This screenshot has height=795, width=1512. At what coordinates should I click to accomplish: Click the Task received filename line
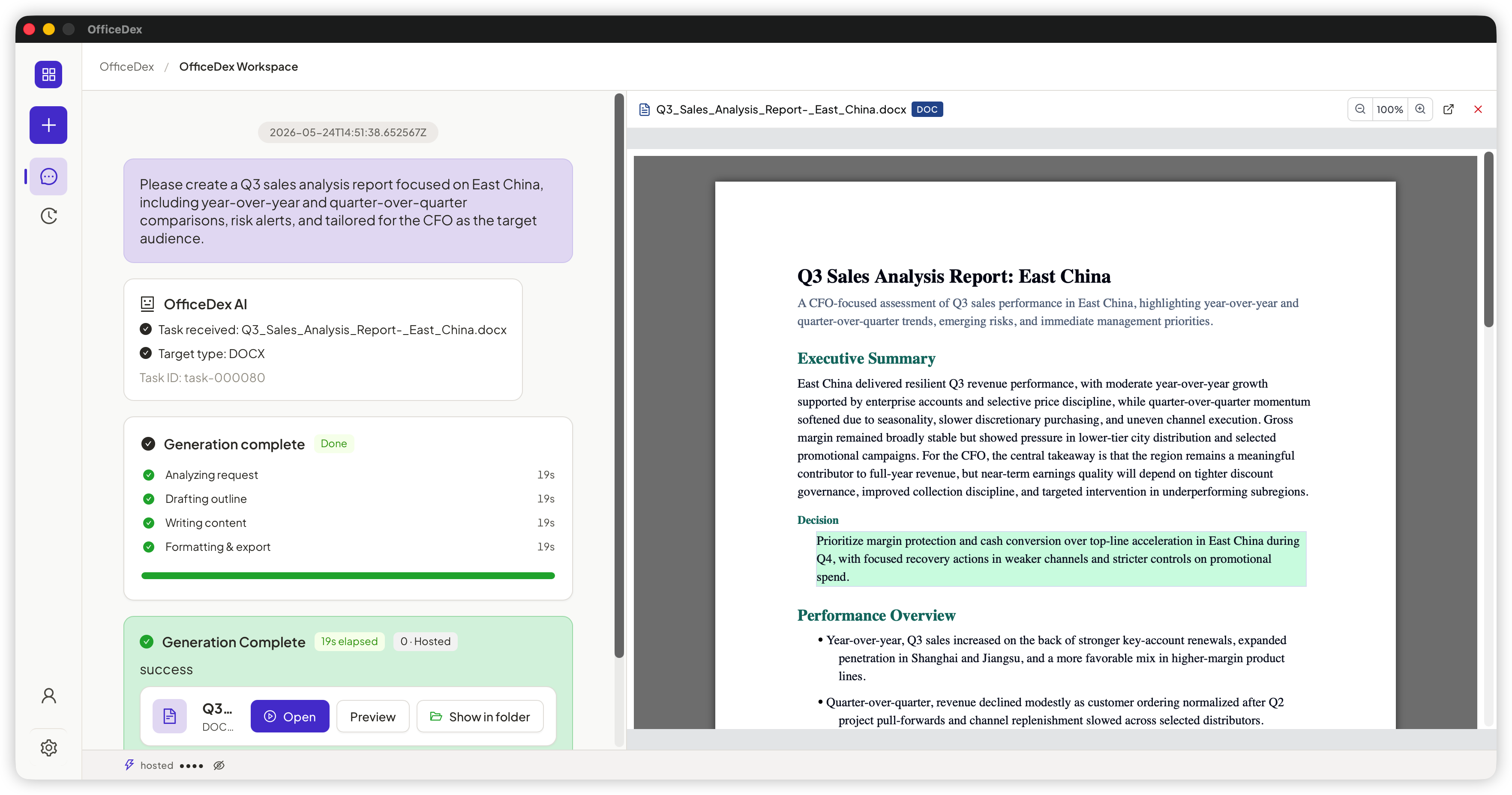332,329
